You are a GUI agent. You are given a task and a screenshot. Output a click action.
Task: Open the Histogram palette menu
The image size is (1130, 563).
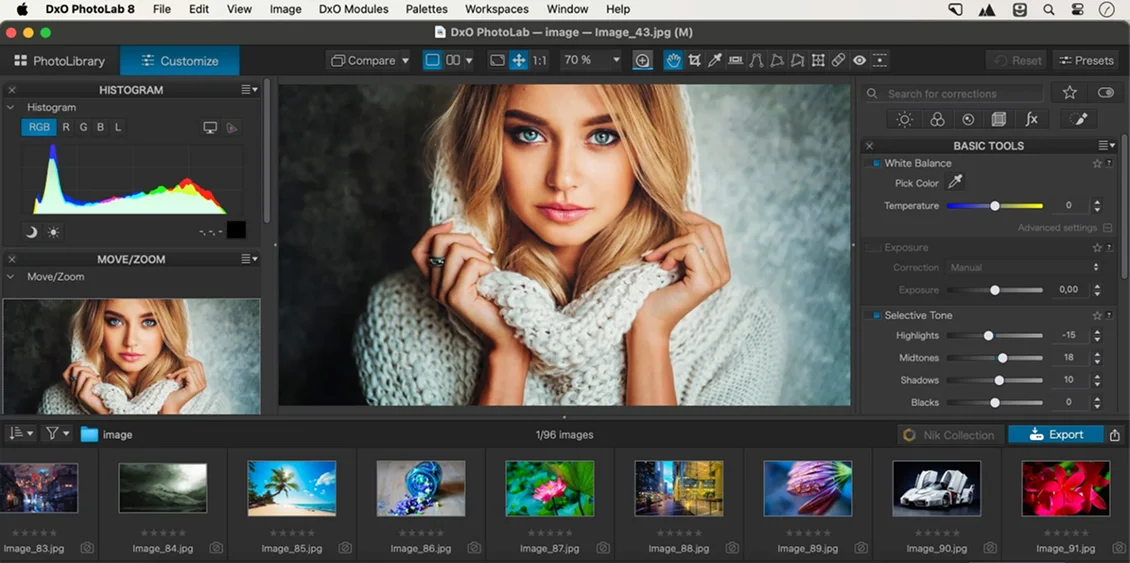249,89
